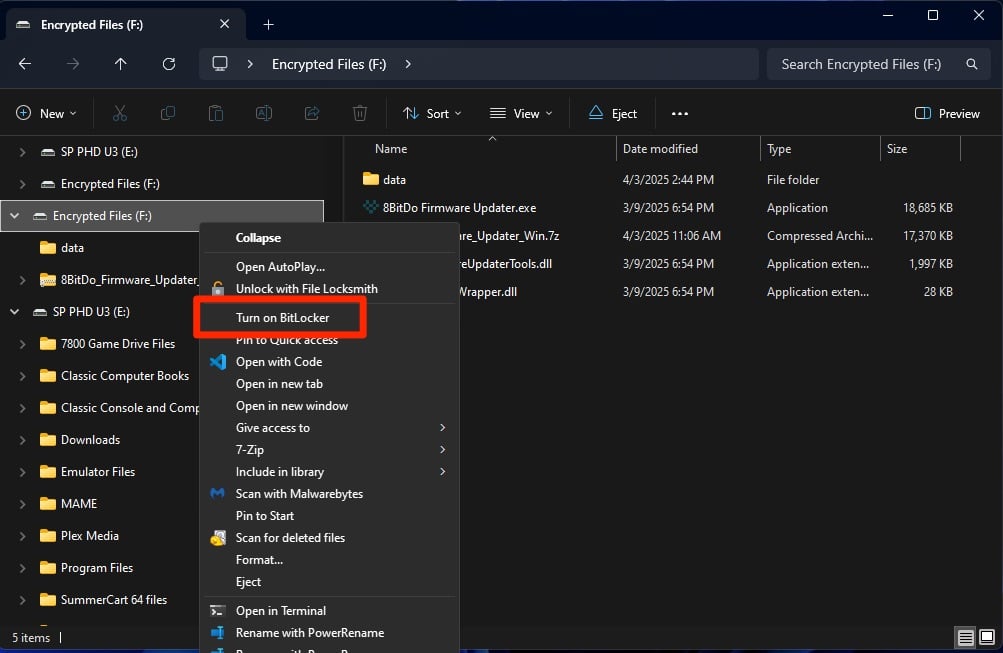Image resolution: width=1003 pixels, height=653 pixels.
Task: Click the chevron after Encrypted Files in address bar
Action: [408, 64]
